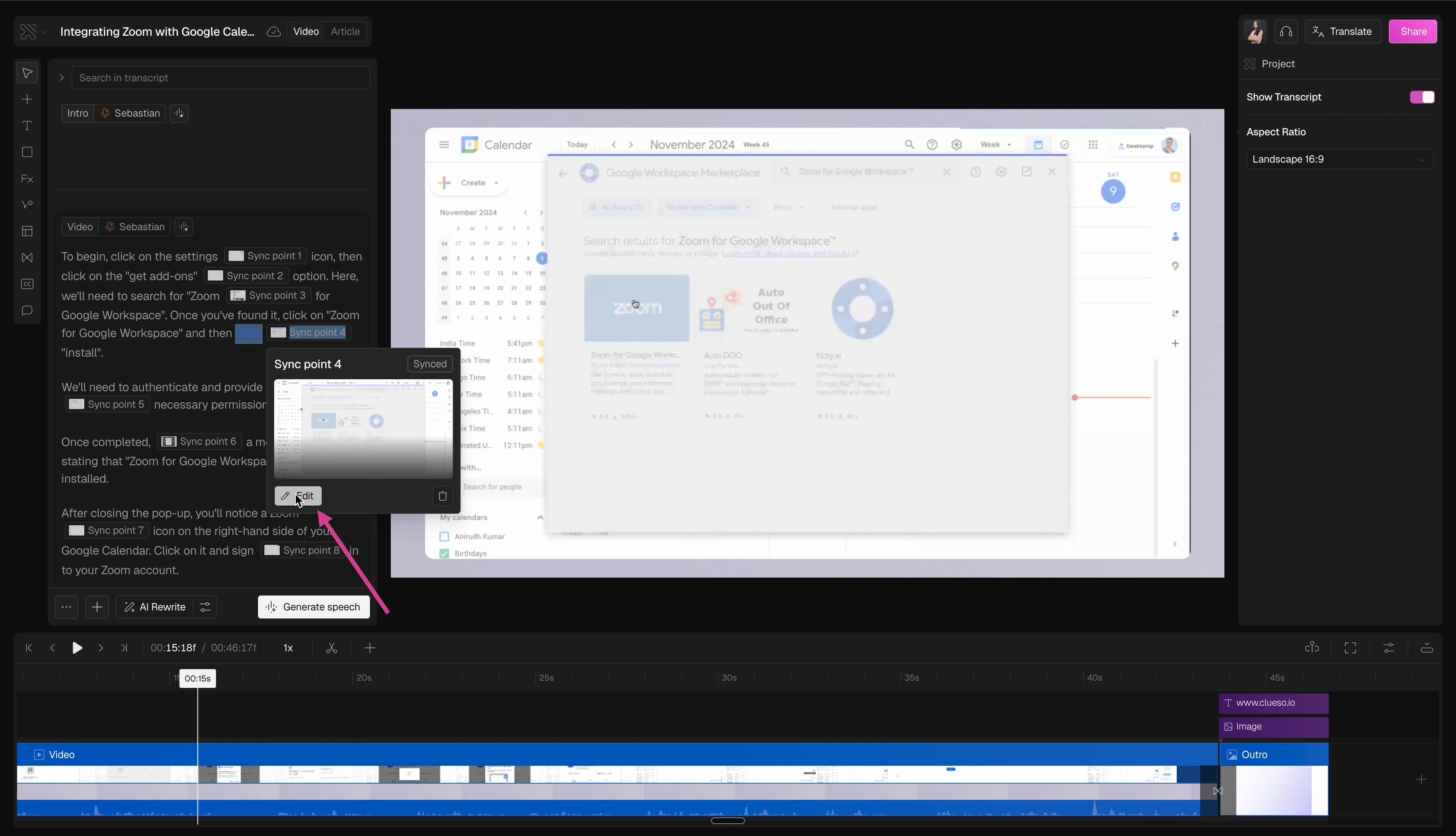Open the Fx effects tool
The width and height of the screenshot is (1456, 836).
(27, 179)
